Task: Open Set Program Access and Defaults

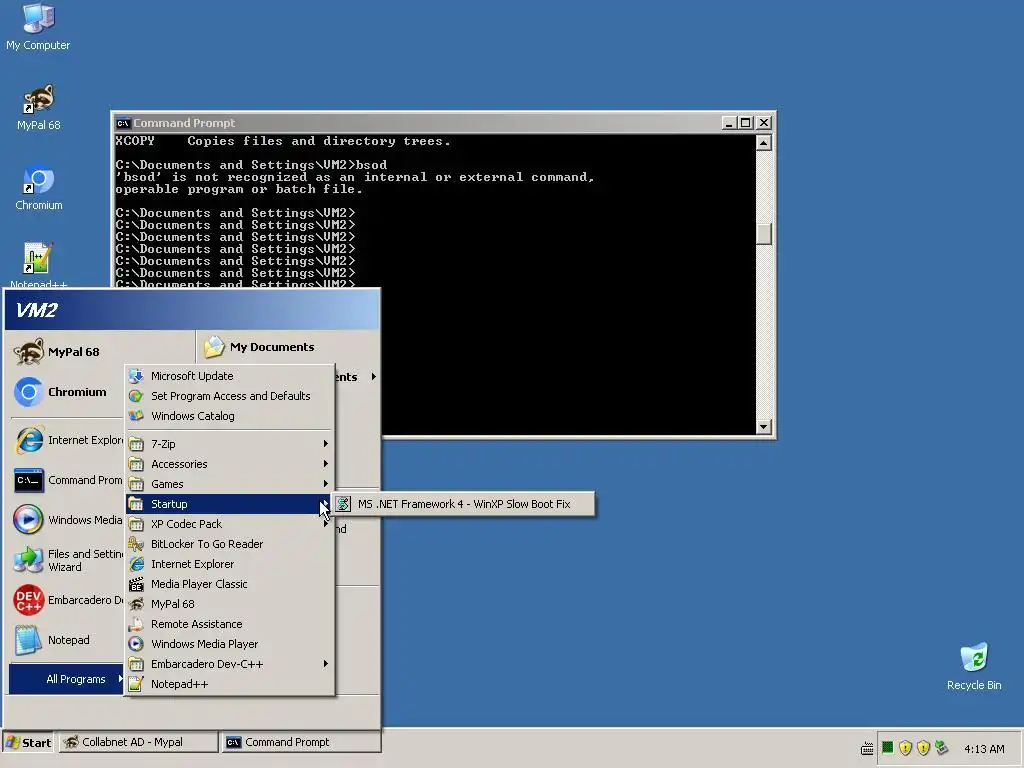Action: [230, 396]
